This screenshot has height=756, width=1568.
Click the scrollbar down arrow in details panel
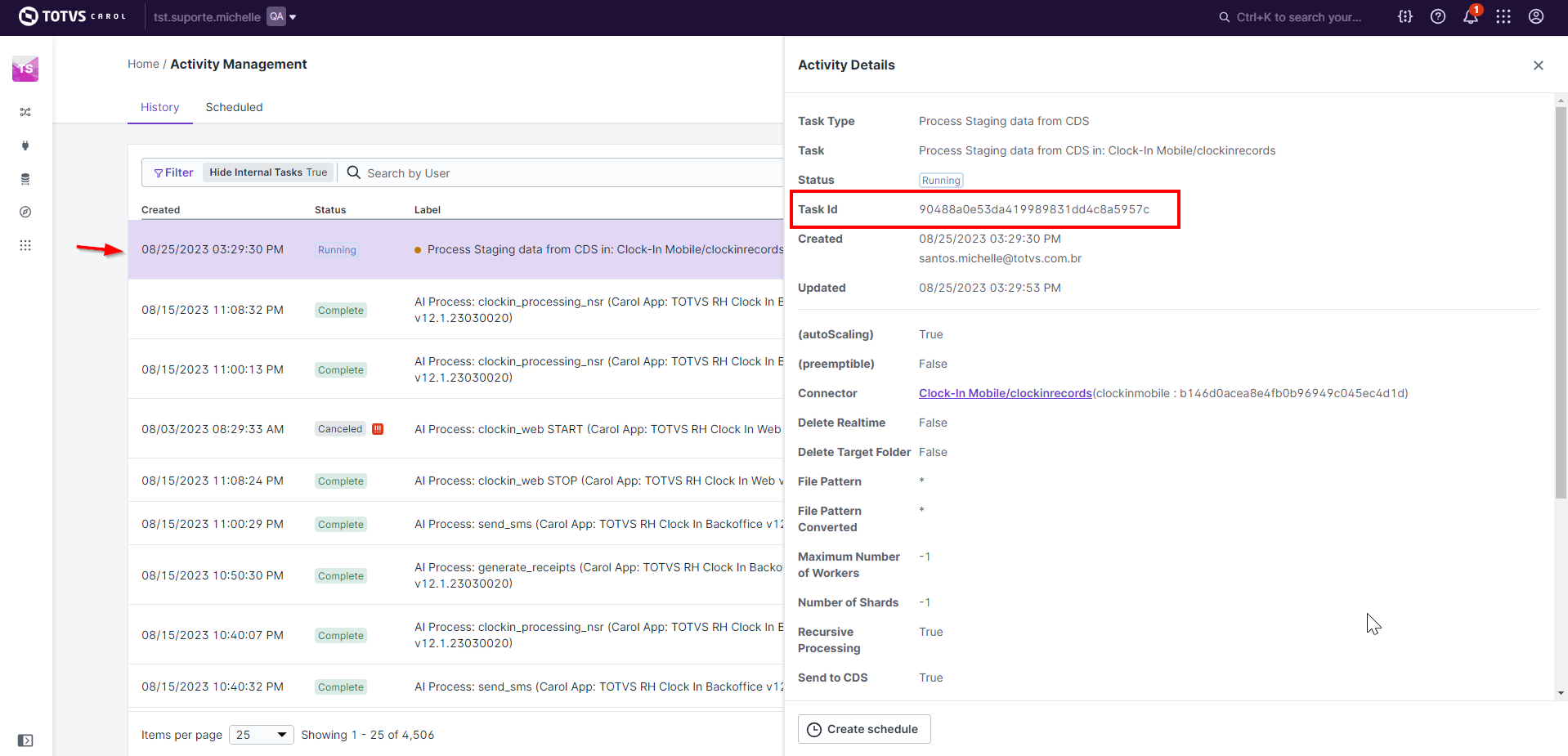[1561, 693]
